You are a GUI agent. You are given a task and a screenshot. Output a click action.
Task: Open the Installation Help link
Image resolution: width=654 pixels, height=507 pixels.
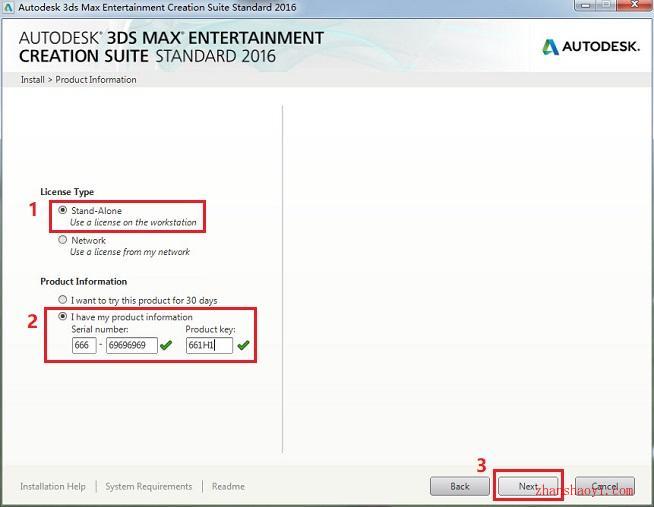[52, 487]
